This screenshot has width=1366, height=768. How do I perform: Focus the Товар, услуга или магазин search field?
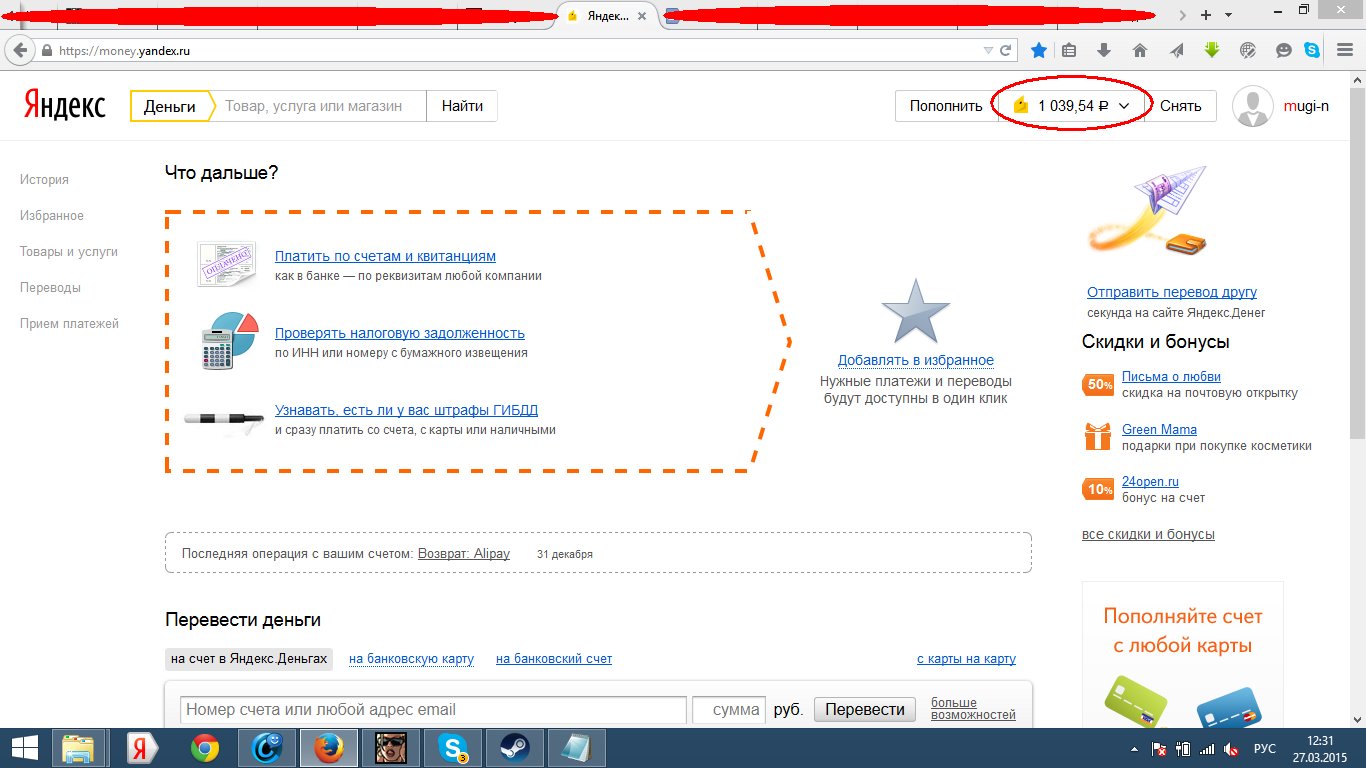[320, 106]
